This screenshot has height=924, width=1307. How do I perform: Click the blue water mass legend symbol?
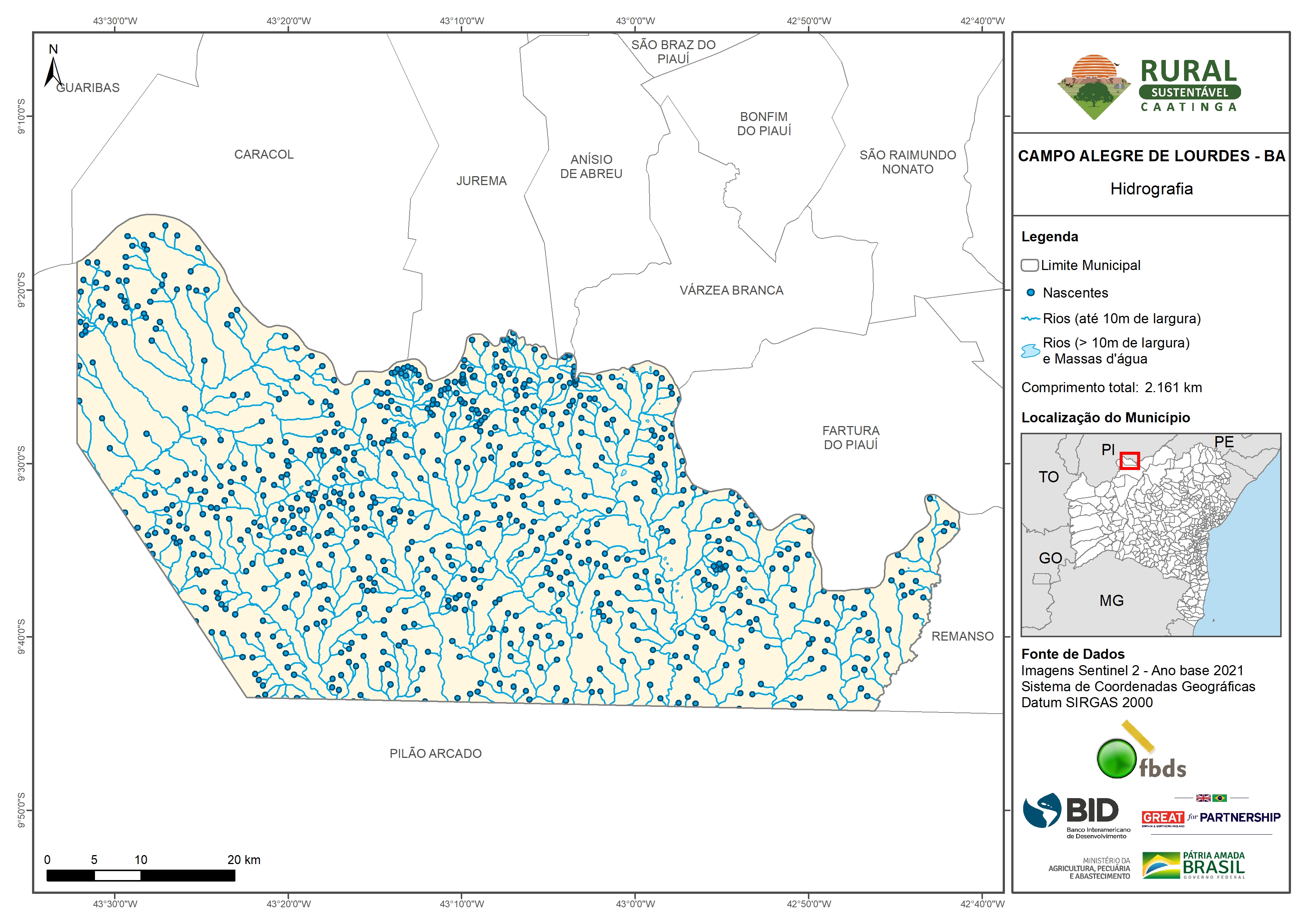(1030, 351)
